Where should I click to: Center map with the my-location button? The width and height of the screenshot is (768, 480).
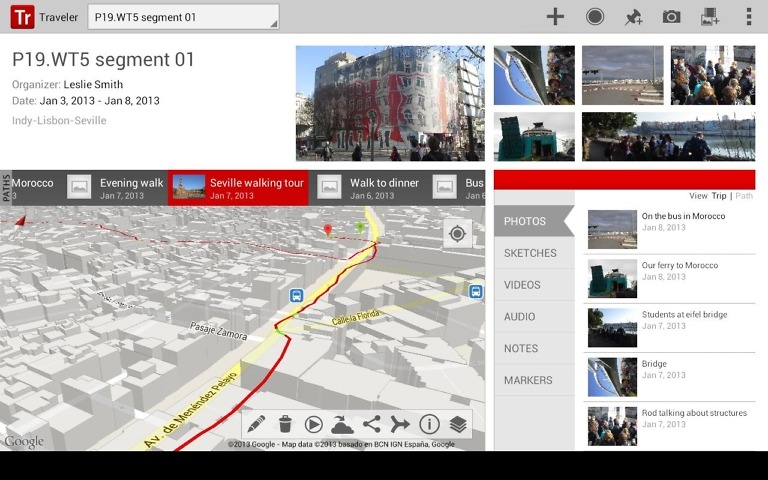pyautogui.click(x=458, y=234)
